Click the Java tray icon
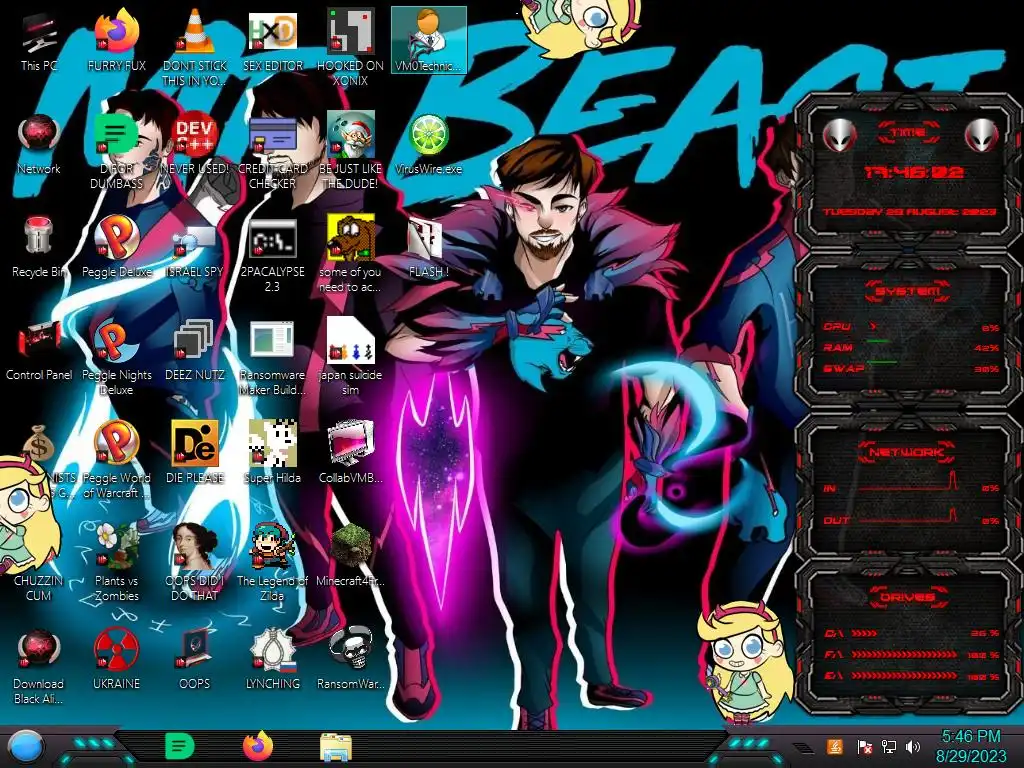Image resolution: width=1024 pixels, height=768 pixels. point(835,746)
